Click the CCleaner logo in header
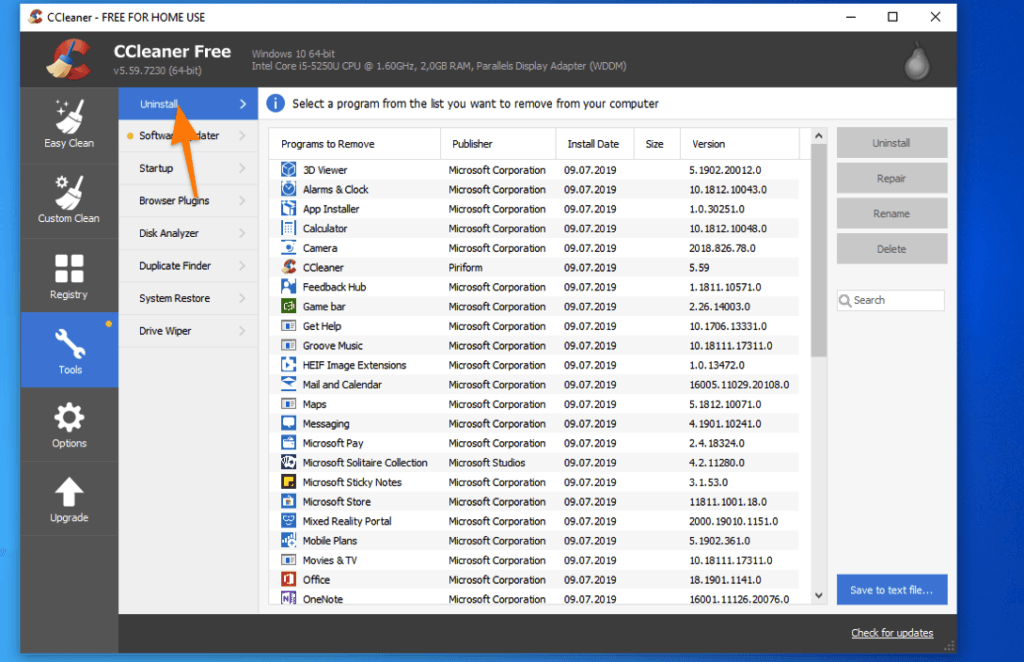 pos(69,60)
